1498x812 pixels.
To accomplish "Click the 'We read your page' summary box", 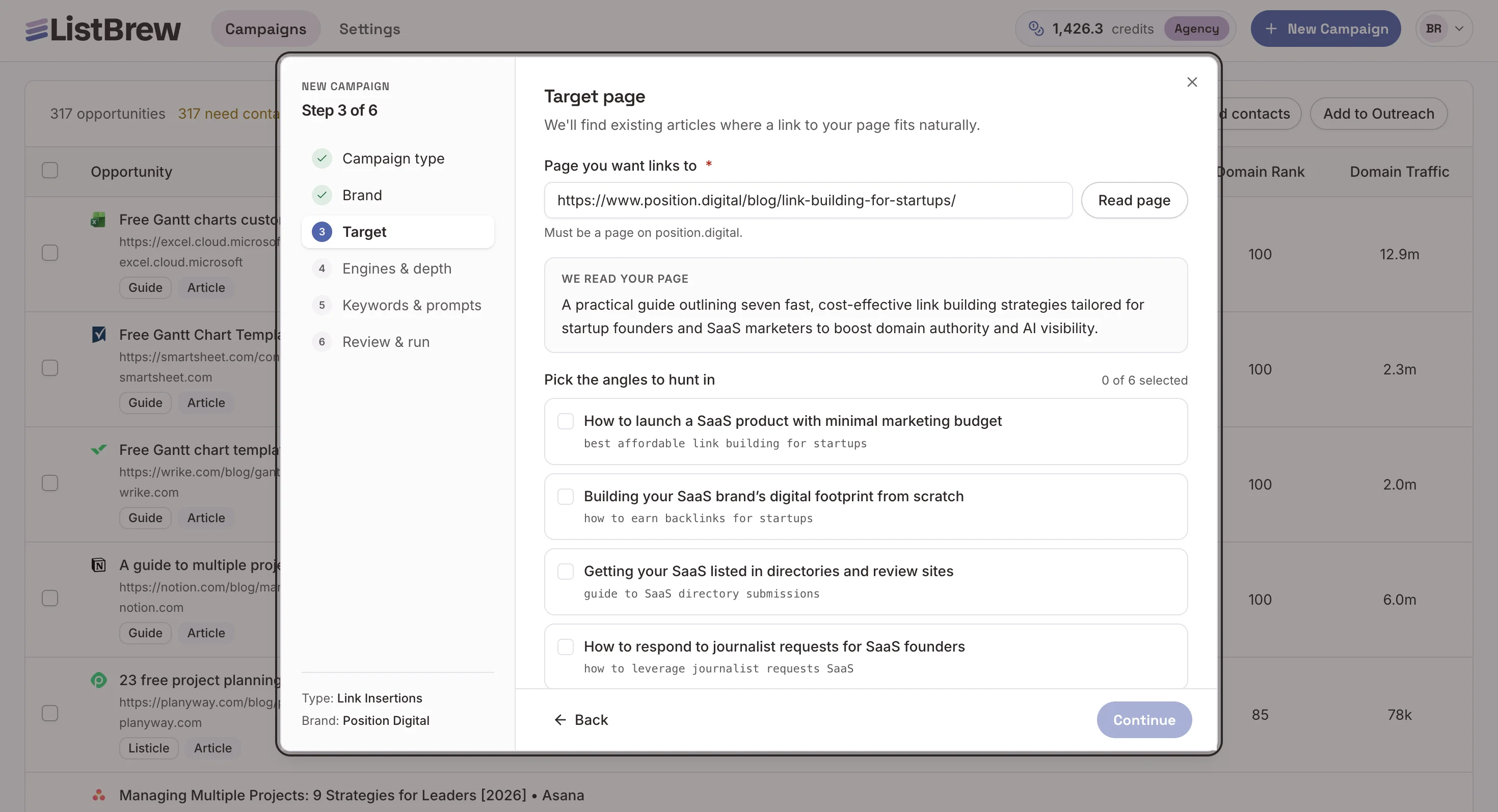I will 866,305.
